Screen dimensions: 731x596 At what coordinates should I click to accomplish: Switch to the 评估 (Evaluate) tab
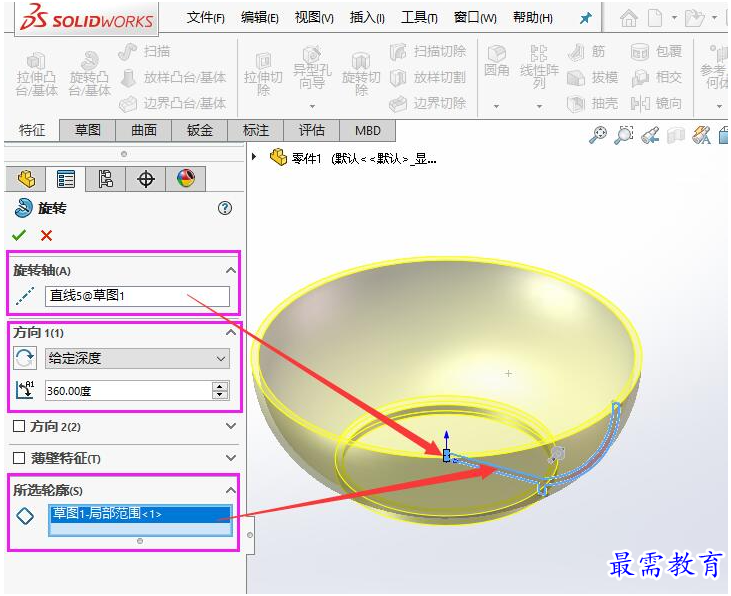pos(311,130)
